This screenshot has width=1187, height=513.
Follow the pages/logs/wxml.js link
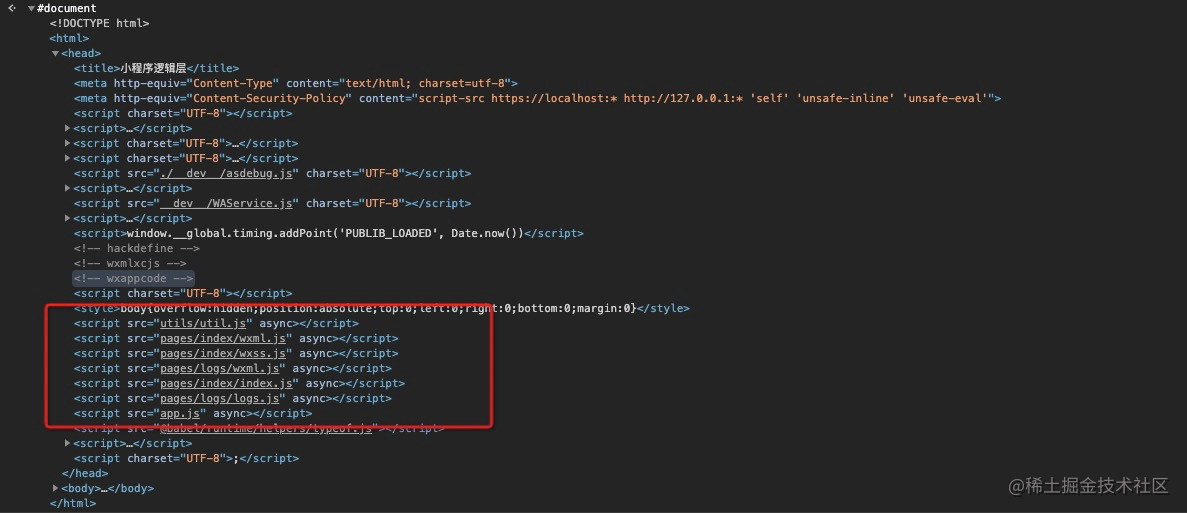220,368
